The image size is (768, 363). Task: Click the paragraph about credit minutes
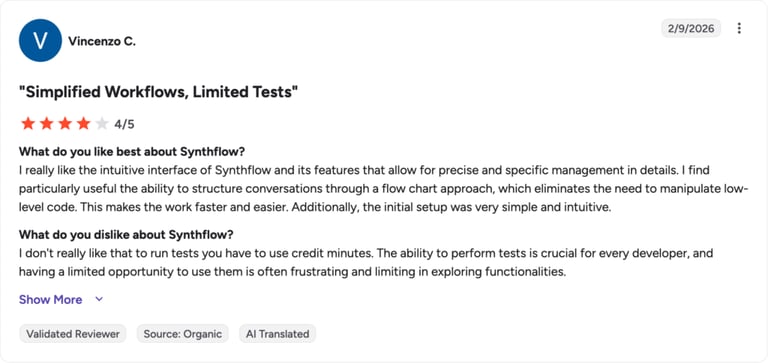pyautogui.click(x=366, y=263)
